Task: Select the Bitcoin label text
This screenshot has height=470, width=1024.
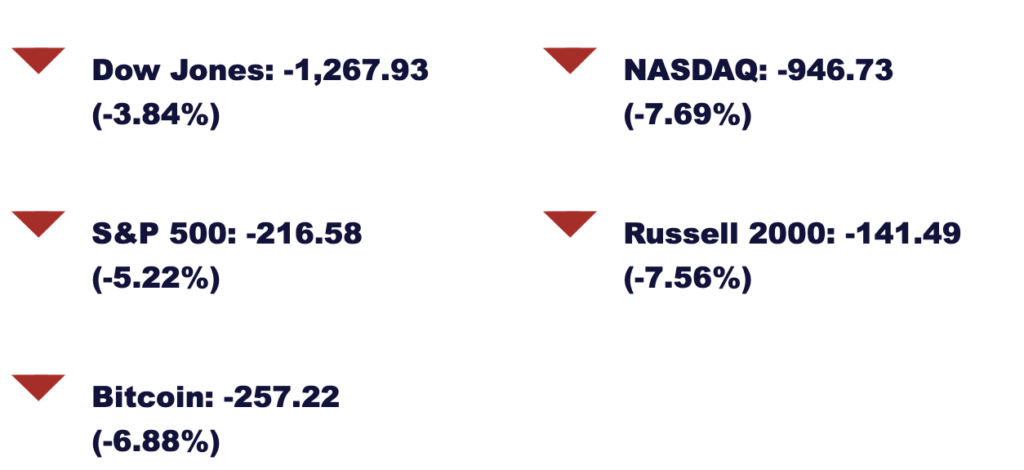Action: 153,396
